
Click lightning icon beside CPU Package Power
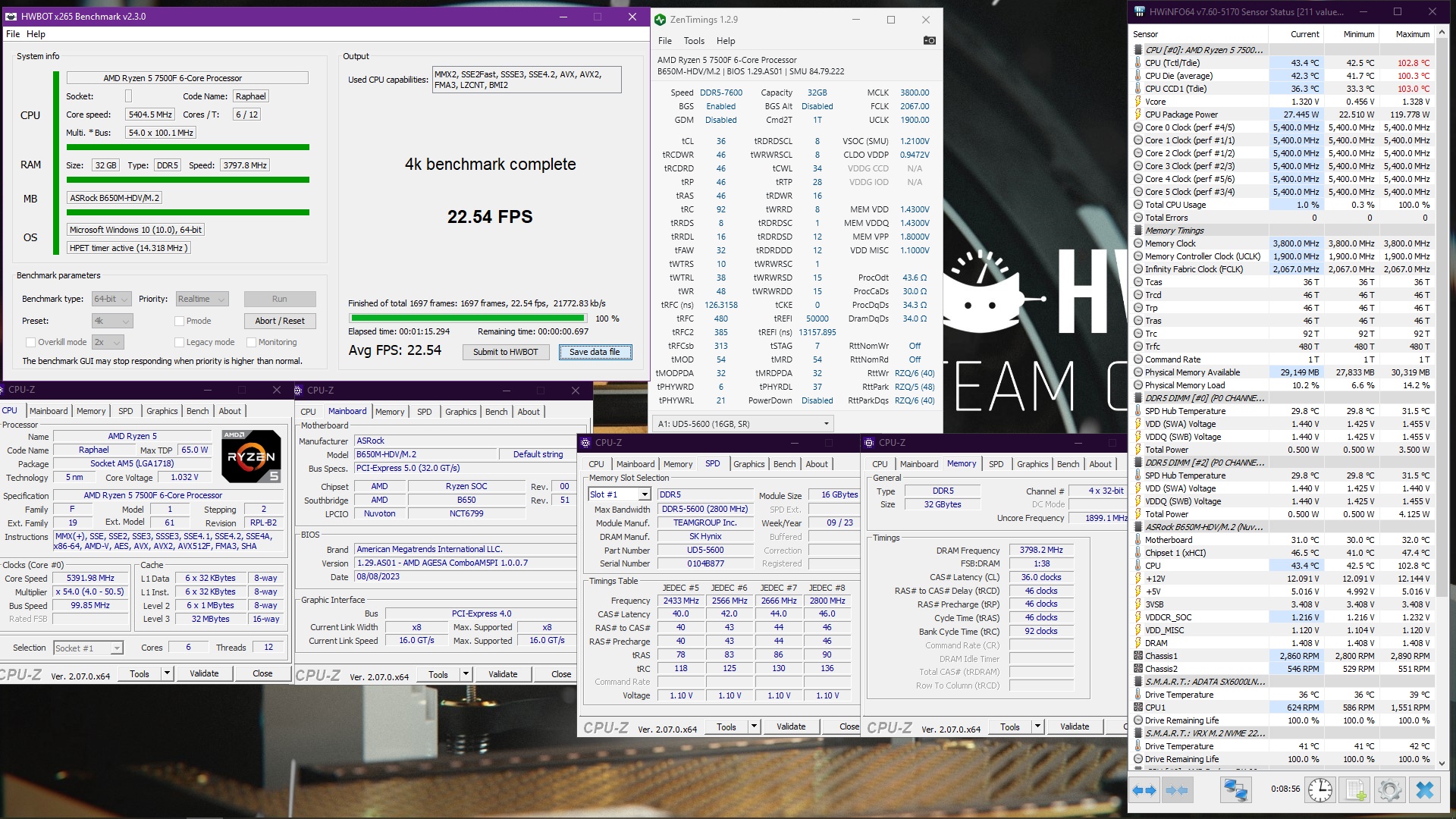1138,115
